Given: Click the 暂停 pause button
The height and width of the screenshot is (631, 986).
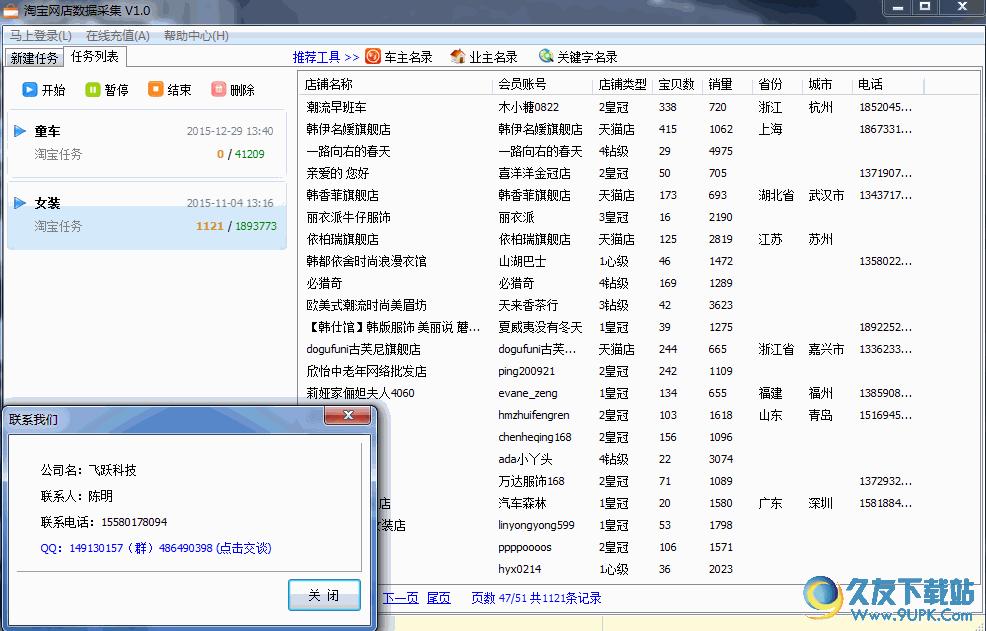Looking at the screenshot, I should (x=107, y=90).
